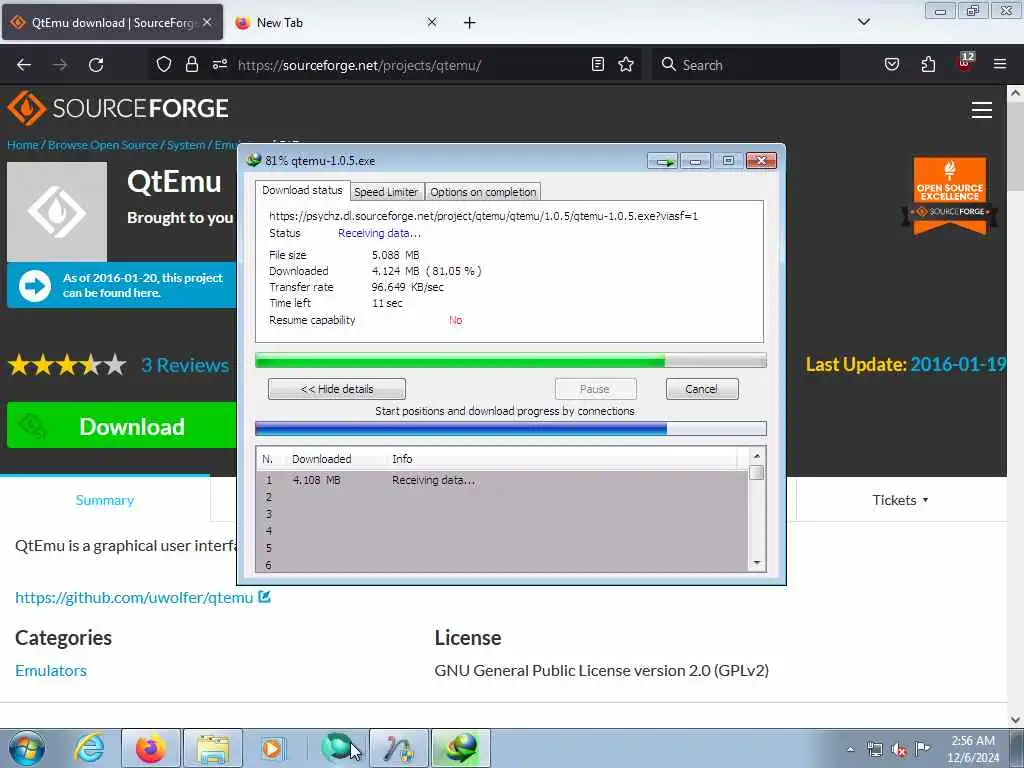Open Windows Explorer folder taskbar icon
Screen dimensions: 1024x768
[213, 748]
